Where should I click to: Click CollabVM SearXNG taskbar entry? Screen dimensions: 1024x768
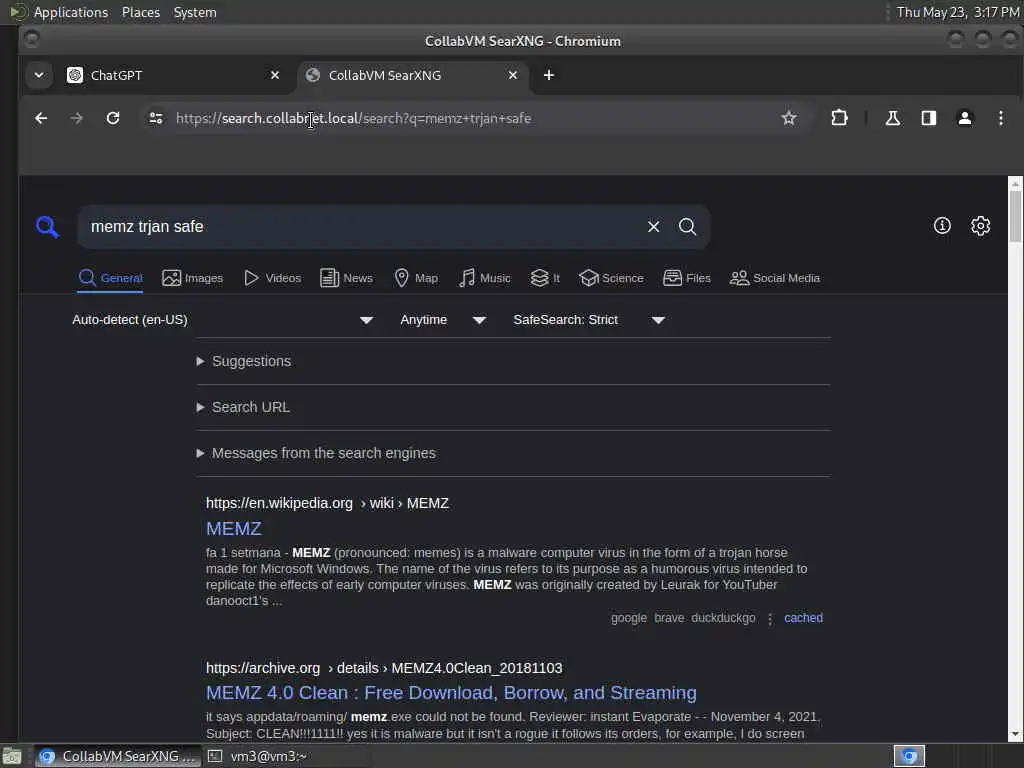118,756
